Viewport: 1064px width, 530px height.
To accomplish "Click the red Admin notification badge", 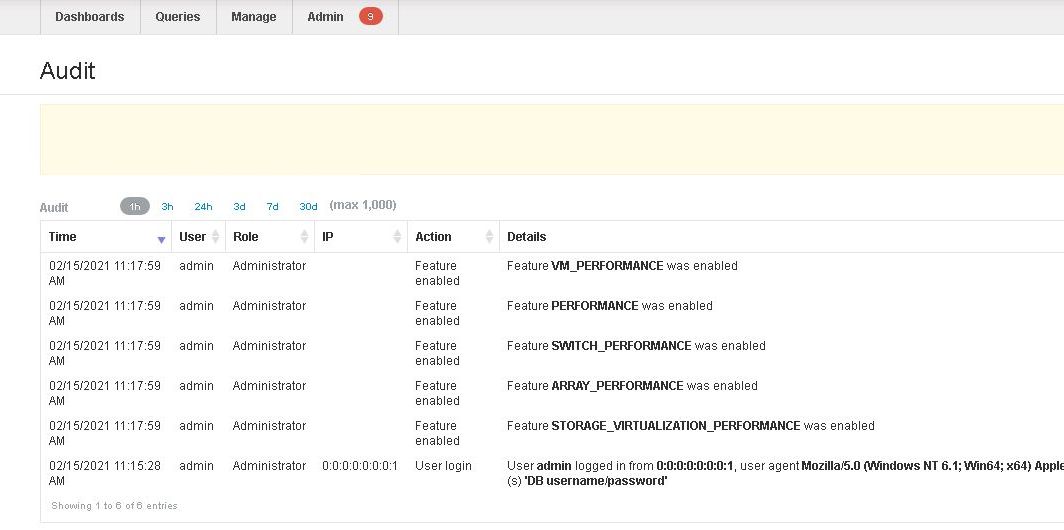I will pyautogui.click(x=371, y=16).
